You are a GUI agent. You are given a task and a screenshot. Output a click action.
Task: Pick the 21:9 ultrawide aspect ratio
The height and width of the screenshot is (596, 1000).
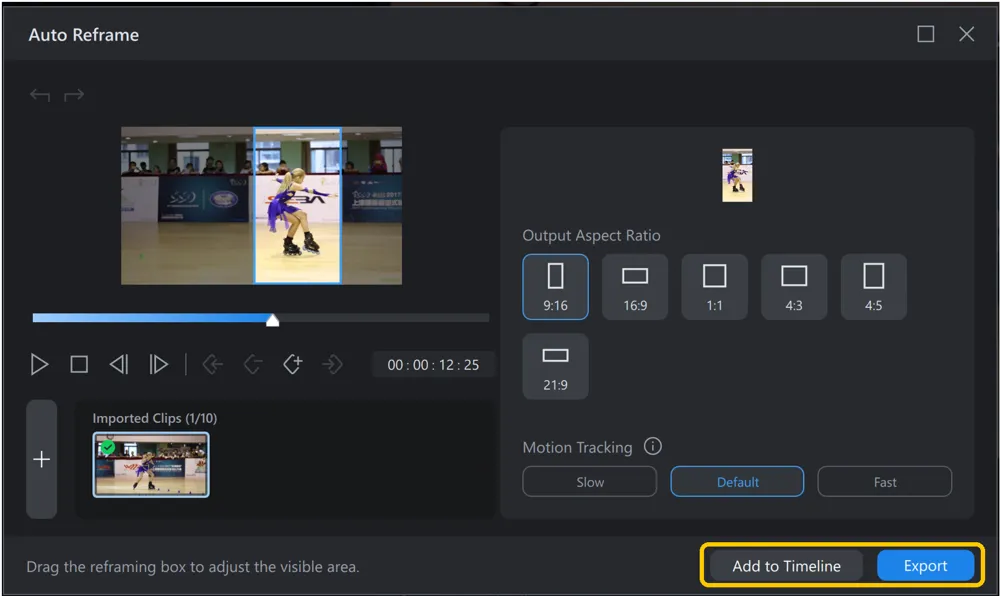pos(555,367)
